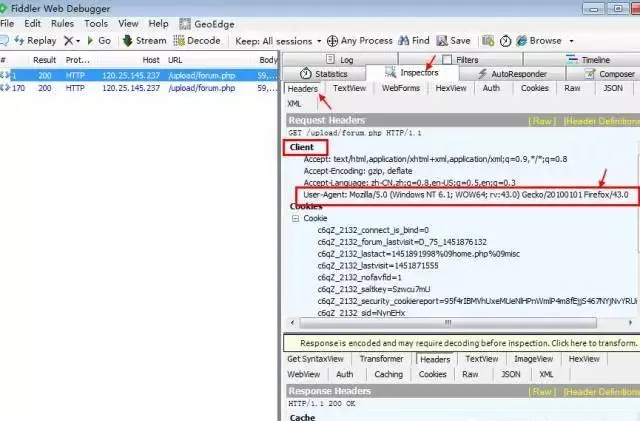Open the Browse dropdown arrow
The image size is (640, 421).
[x=571, y=41]
